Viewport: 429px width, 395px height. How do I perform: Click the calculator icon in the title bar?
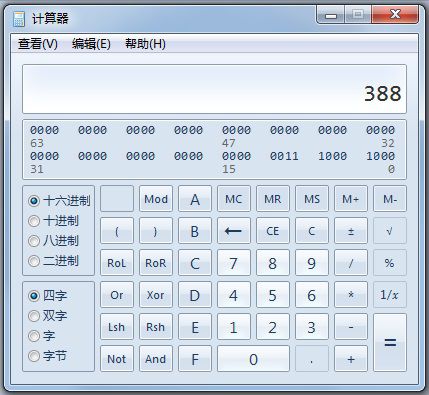click(19, 19)
